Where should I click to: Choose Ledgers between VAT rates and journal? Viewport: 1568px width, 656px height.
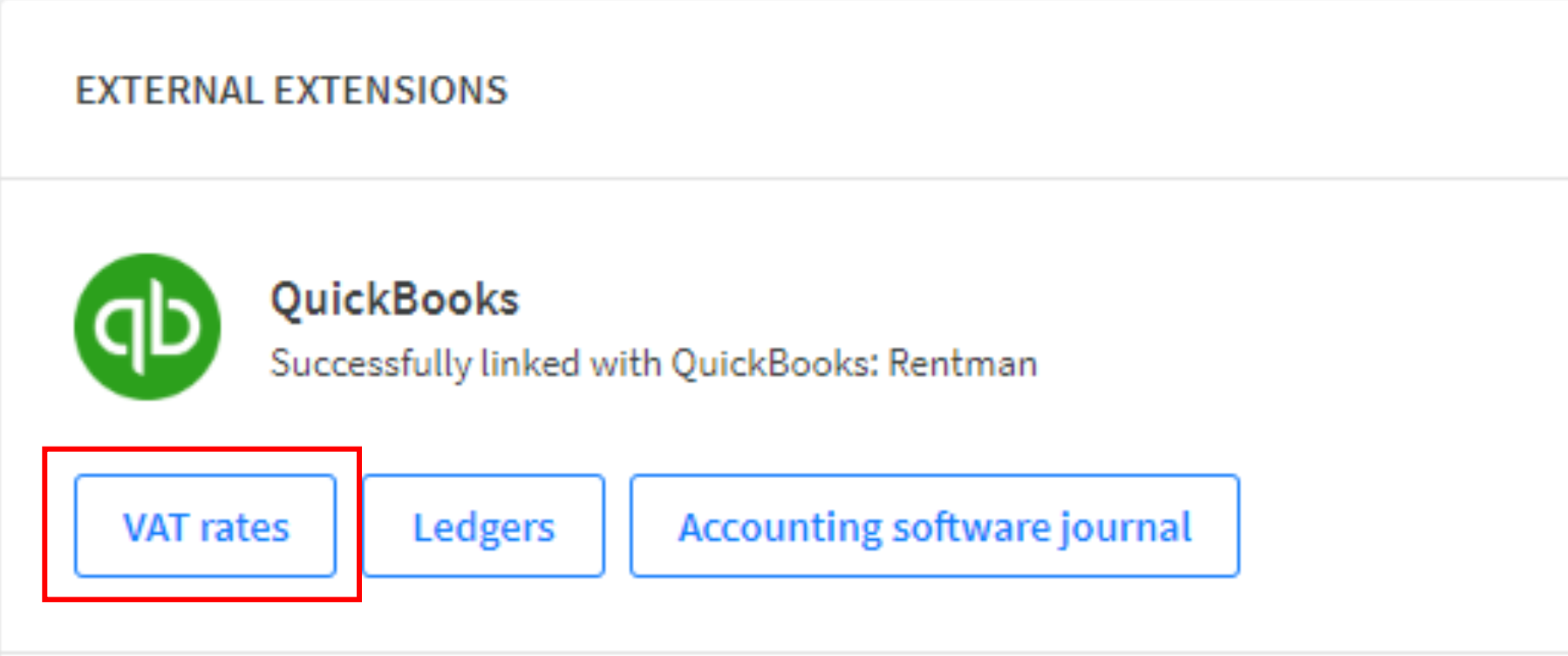coord(484,526)
